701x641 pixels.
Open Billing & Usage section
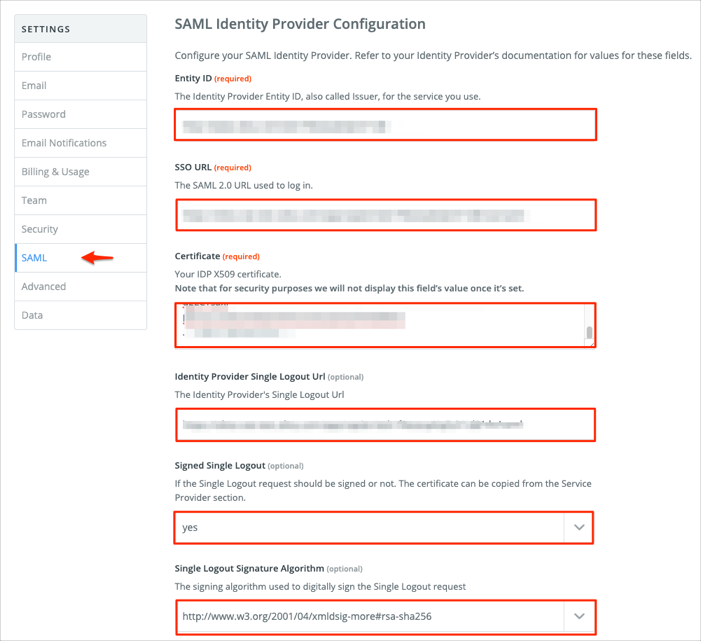click(x=55, y=172)
